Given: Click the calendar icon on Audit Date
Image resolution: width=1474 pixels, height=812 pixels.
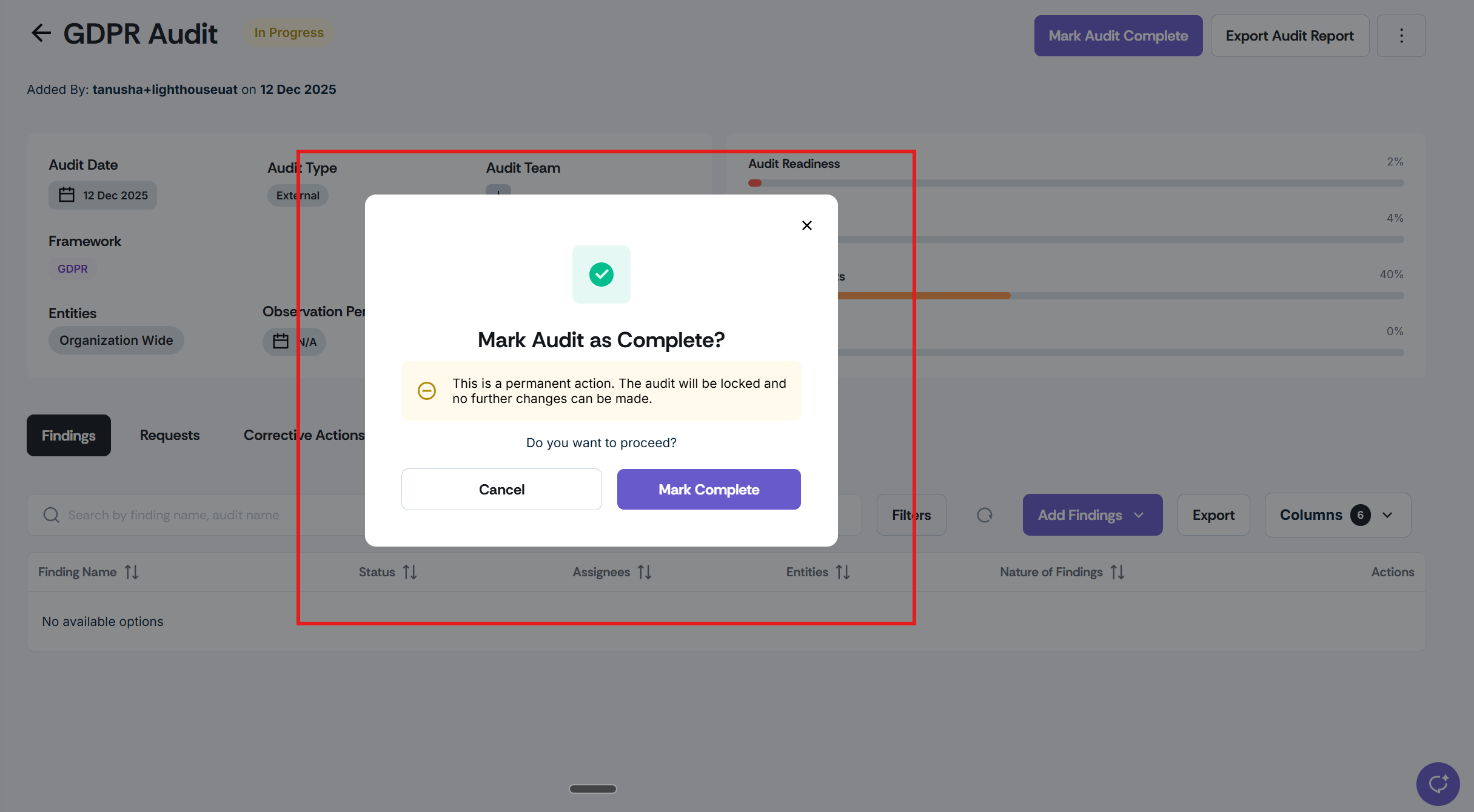Looking at the screenshot, I should pos(67,195).
